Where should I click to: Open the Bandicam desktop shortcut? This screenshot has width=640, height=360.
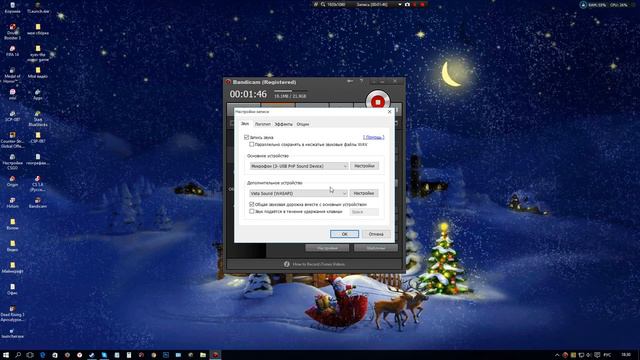38,202
